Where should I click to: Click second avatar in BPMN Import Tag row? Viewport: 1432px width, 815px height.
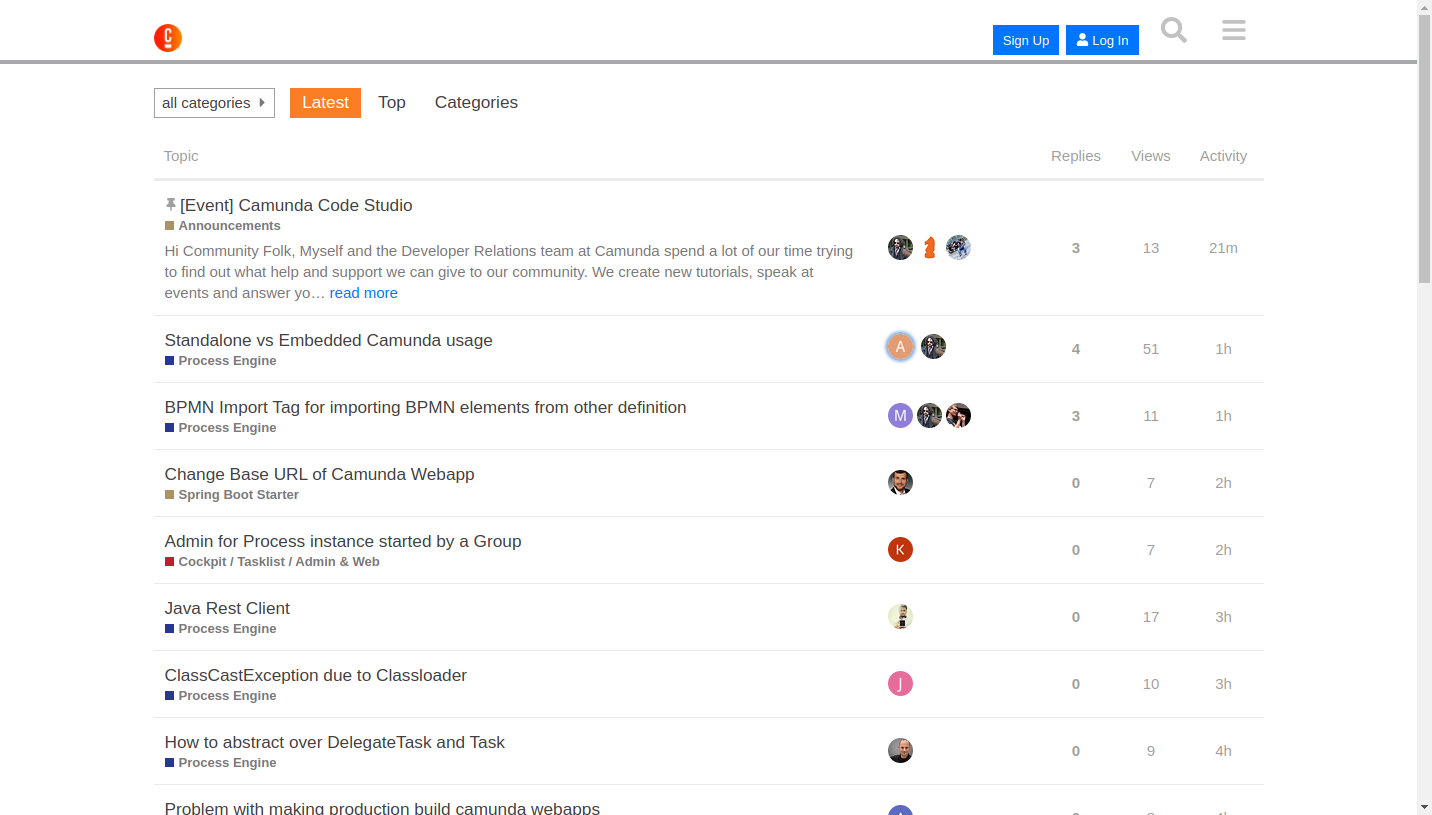click(930, 416)
